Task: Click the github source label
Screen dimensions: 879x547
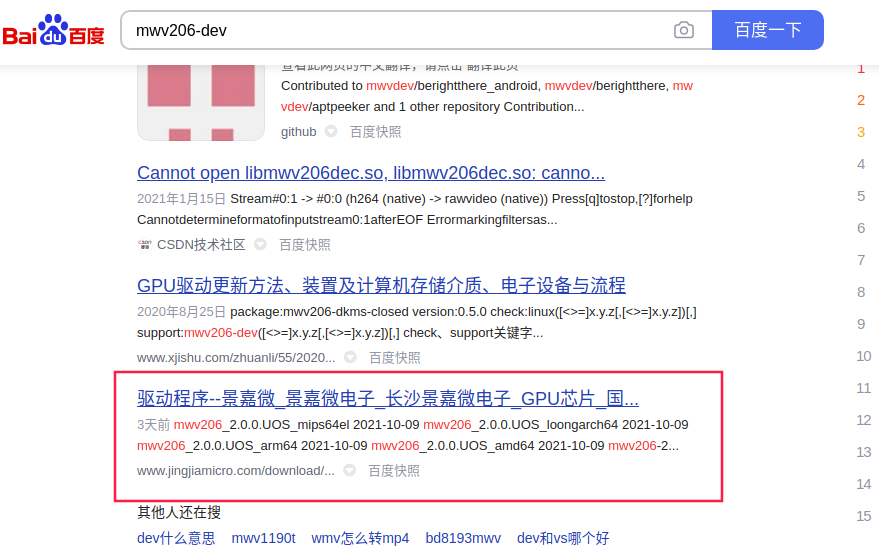Action: click(x=298, y=132)
